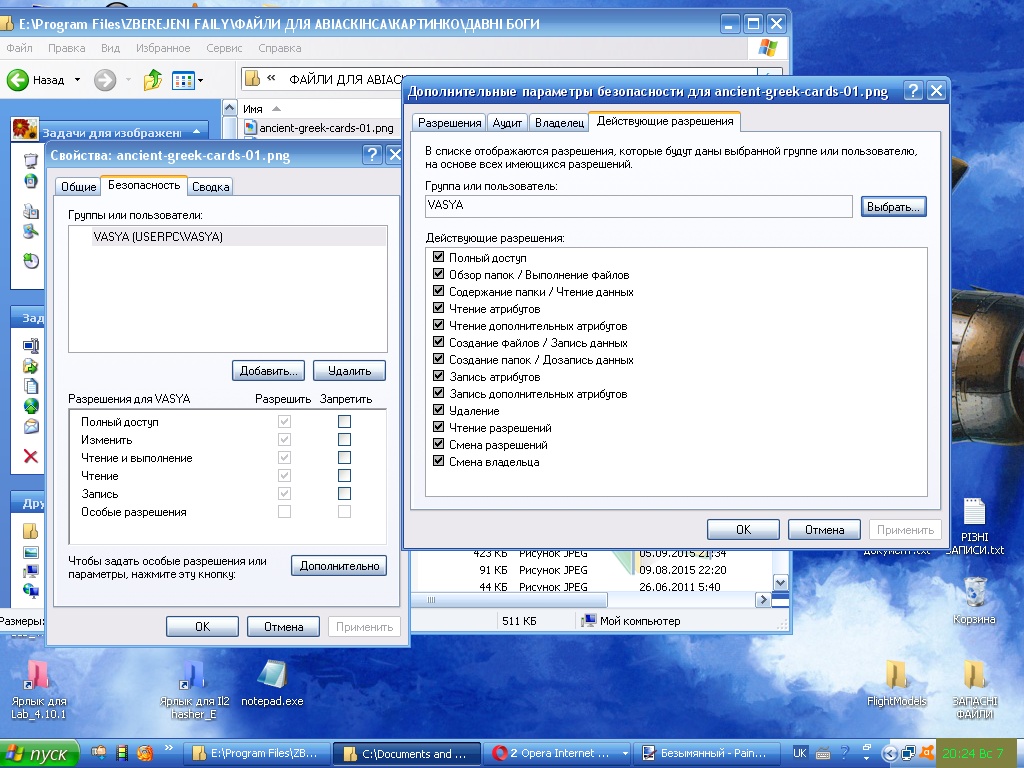Click Выбрать... button
Screen dimensions: 1024x768
(x=893, y=206)
